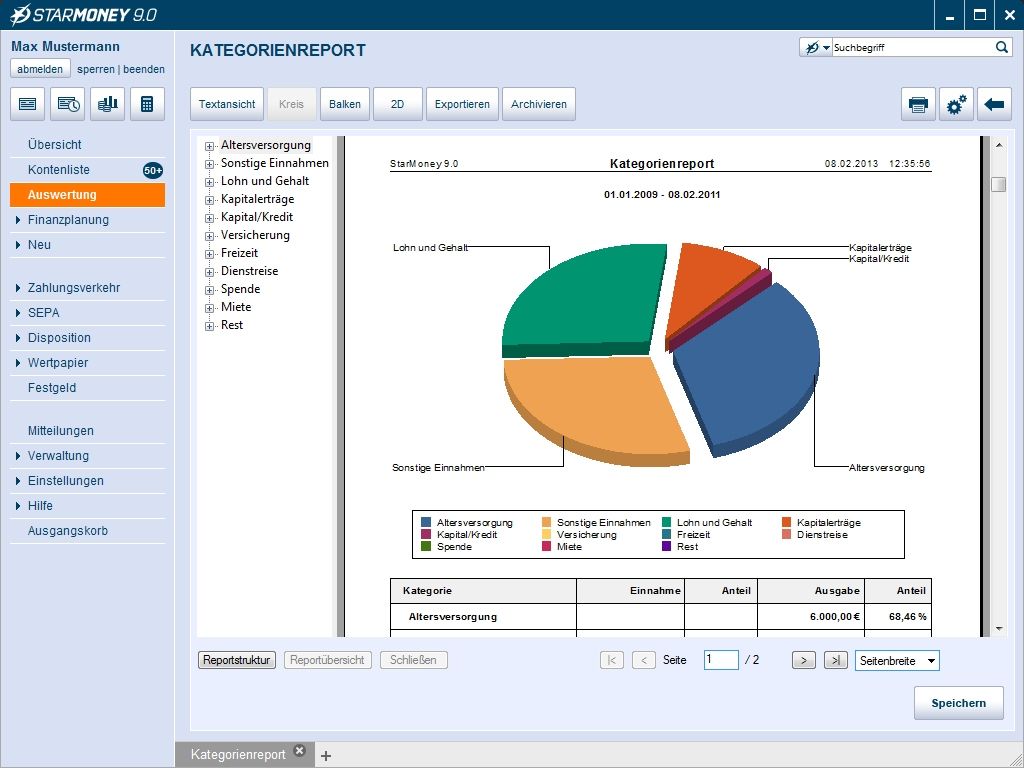Click the abmelden button
The image size is (1024, 768).
tap(40, 69)
